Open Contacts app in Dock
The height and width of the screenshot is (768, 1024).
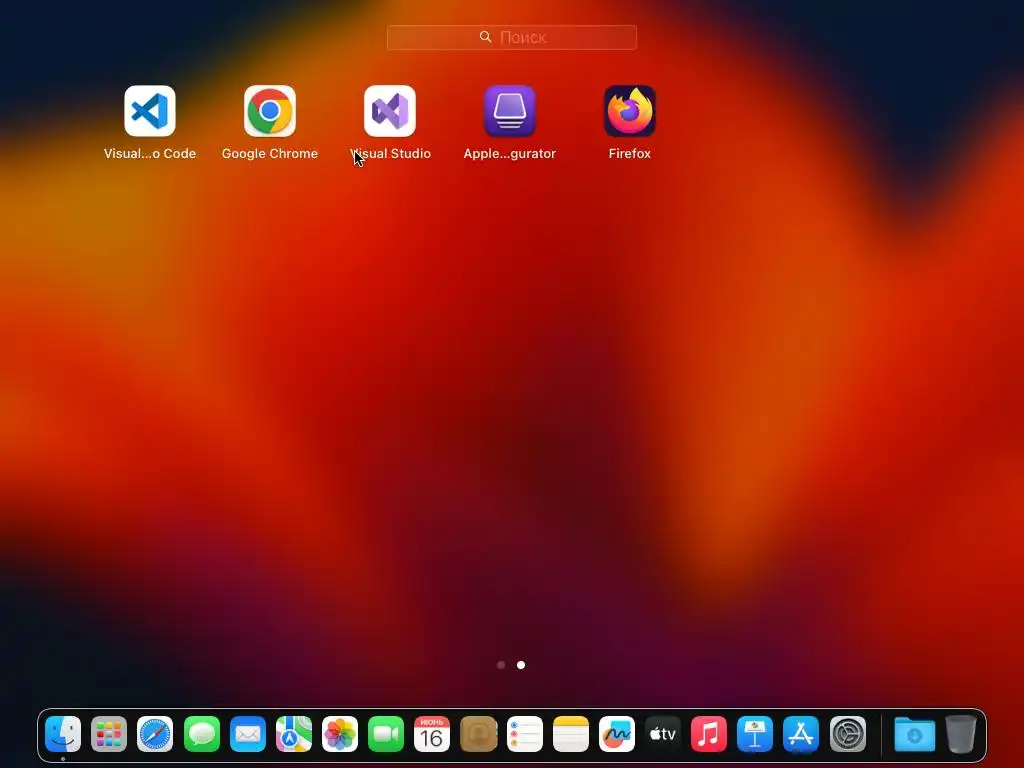click(479, 734)
